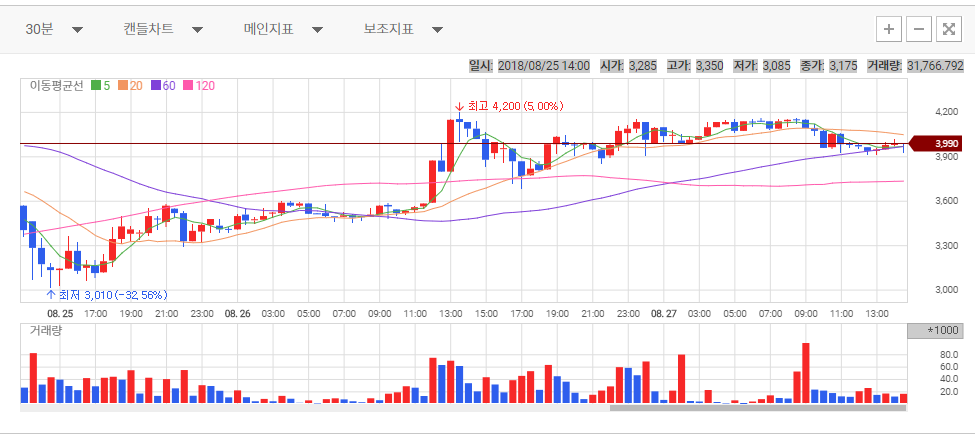975x443 pixels.
Task: Select the 08.26 date on time axis
Action: 237,313
